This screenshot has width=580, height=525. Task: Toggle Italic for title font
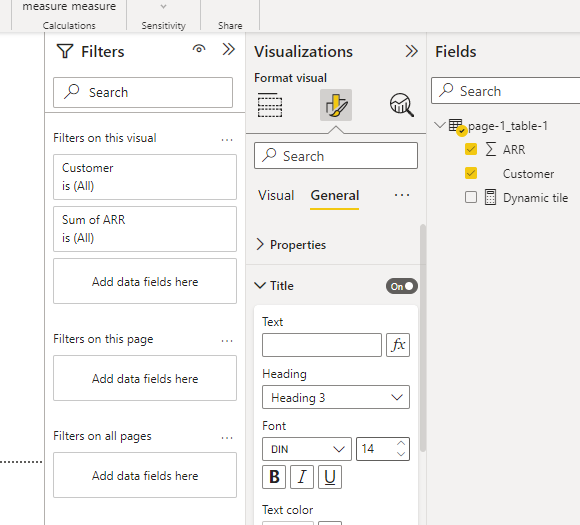pyautogui.click(x=302, y=477)
